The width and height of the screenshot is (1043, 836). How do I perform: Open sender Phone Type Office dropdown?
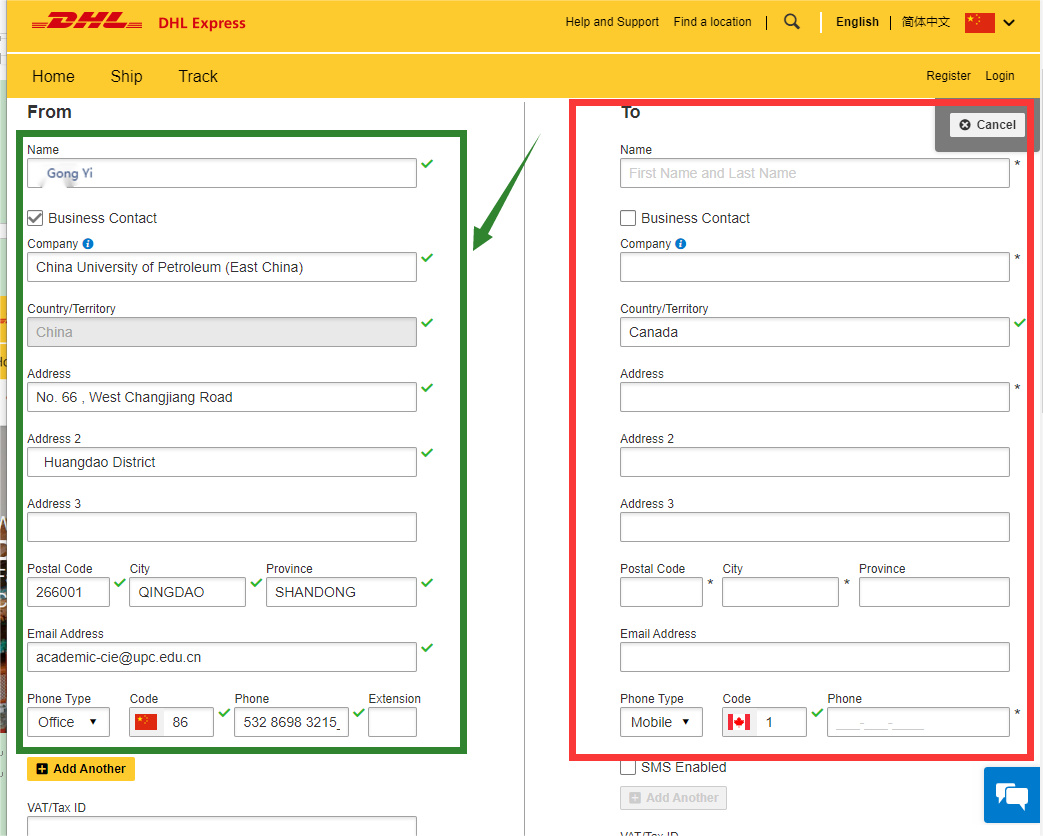[x=68, y=722]
